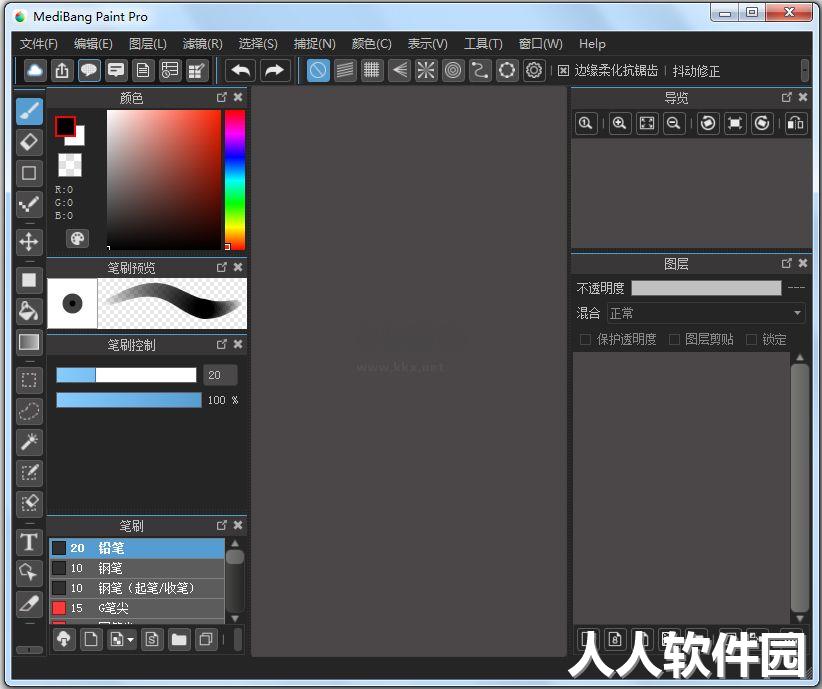
Task: Open brush folder icon below brush list
Action: [x=179, y=639]
